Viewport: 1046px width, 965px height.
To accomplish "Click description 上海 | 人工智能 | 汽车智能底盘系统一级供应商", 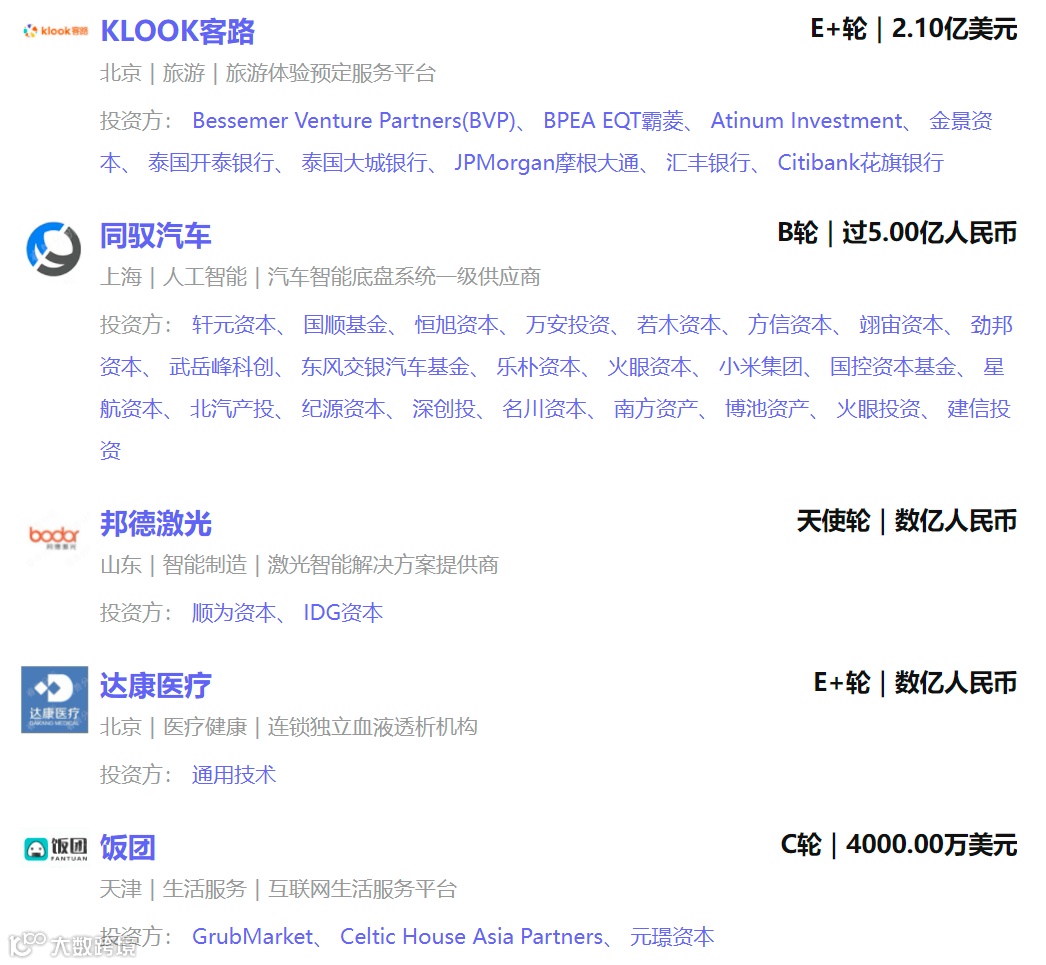I will 320,276.
